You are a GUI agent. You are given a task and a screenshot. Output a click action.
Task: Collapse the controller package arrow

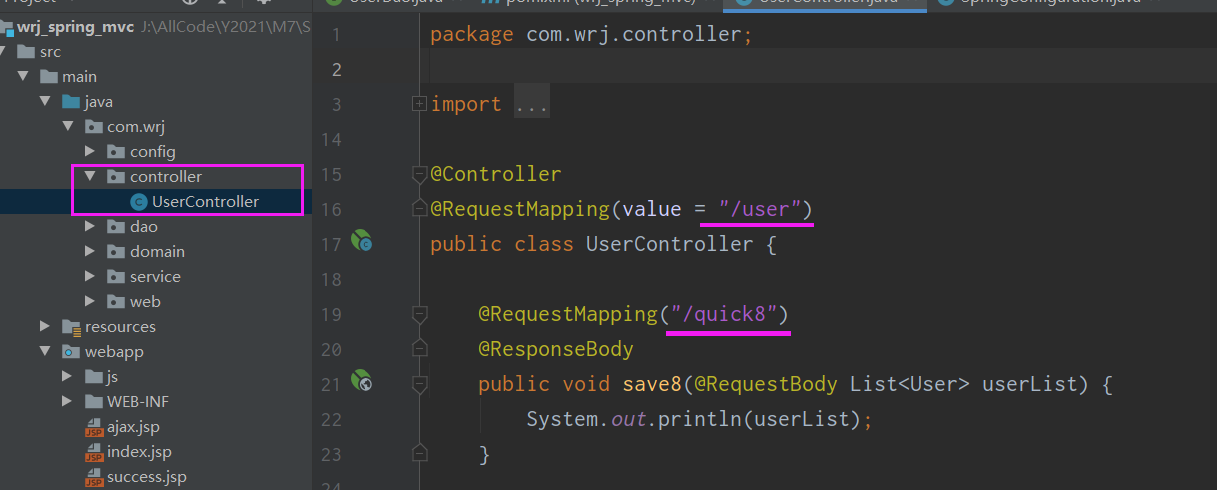coord(90,177)
